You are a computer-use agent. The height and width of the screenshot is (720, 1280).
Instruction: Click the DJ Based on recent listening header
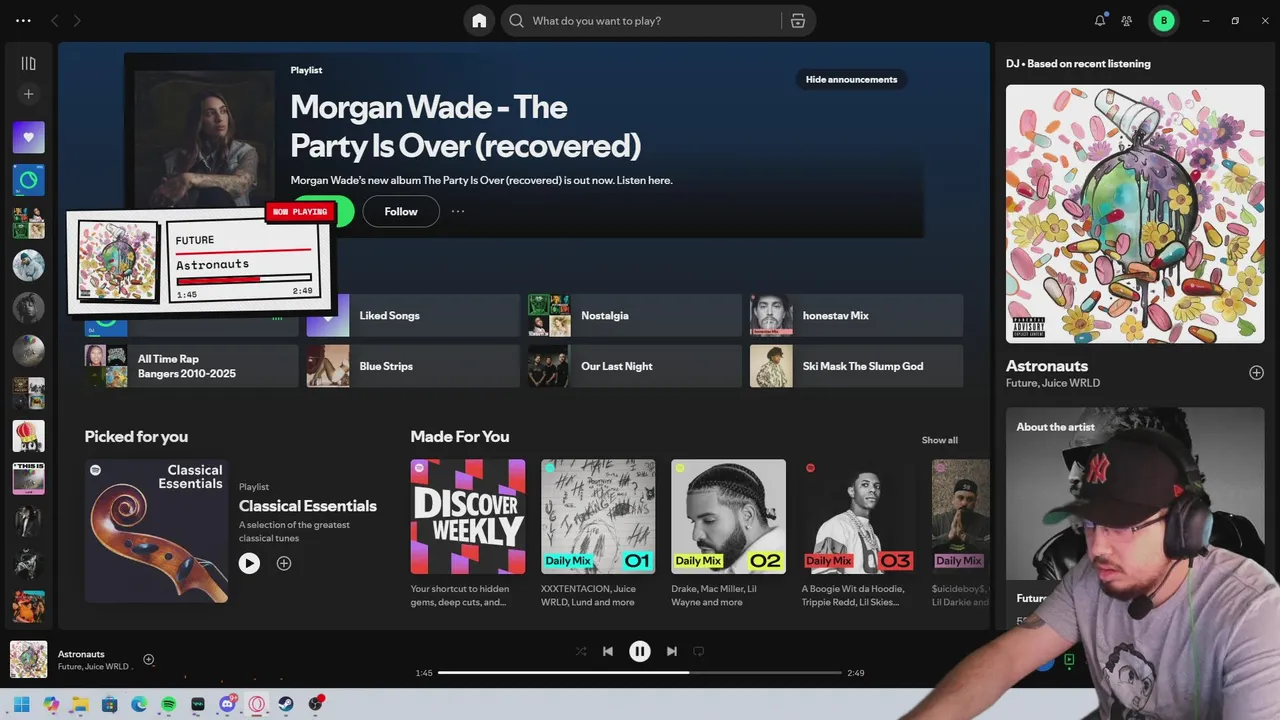pyautogui.click(x=1078, y=63)
